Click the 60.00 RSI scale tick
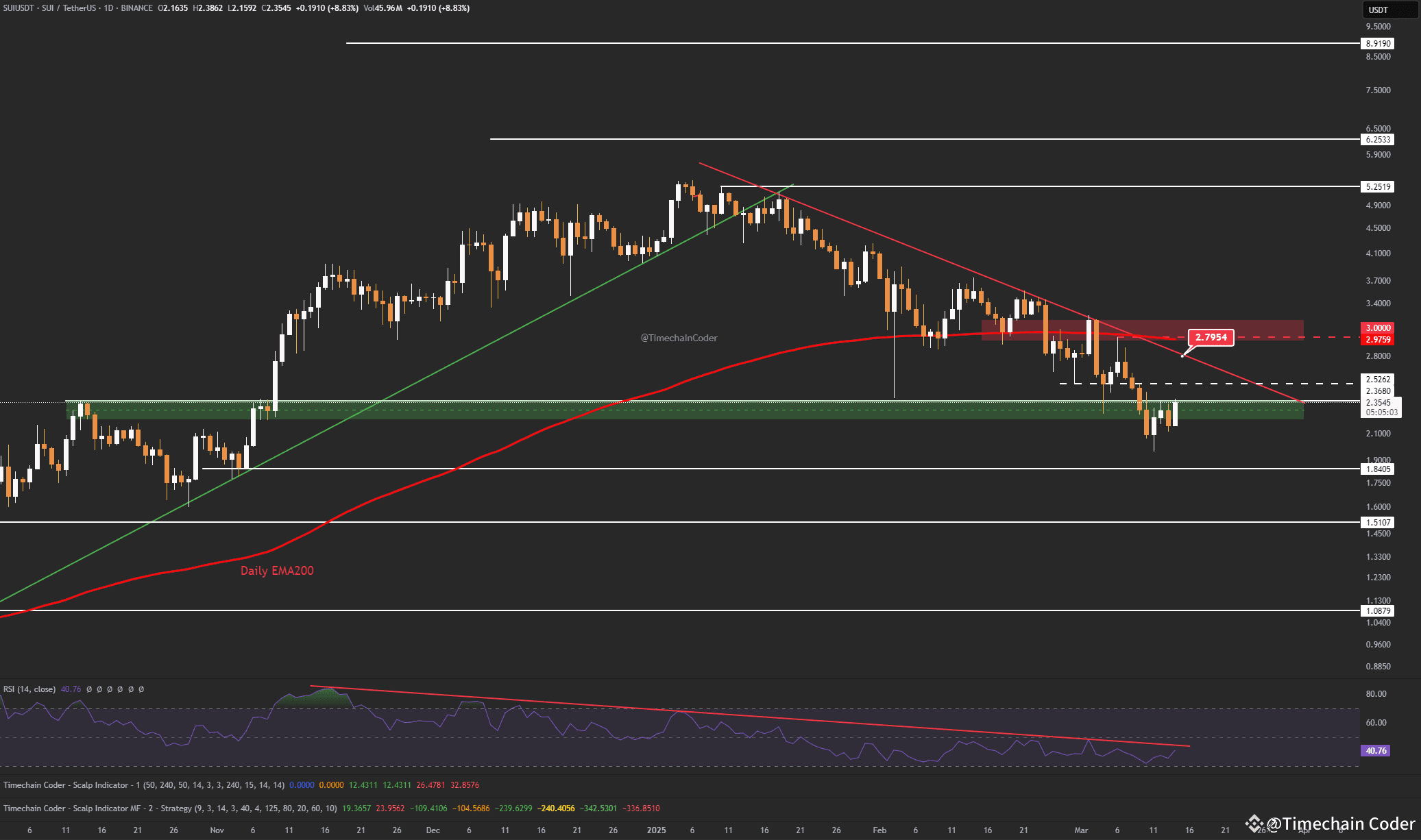 (x=1376, y=723)
